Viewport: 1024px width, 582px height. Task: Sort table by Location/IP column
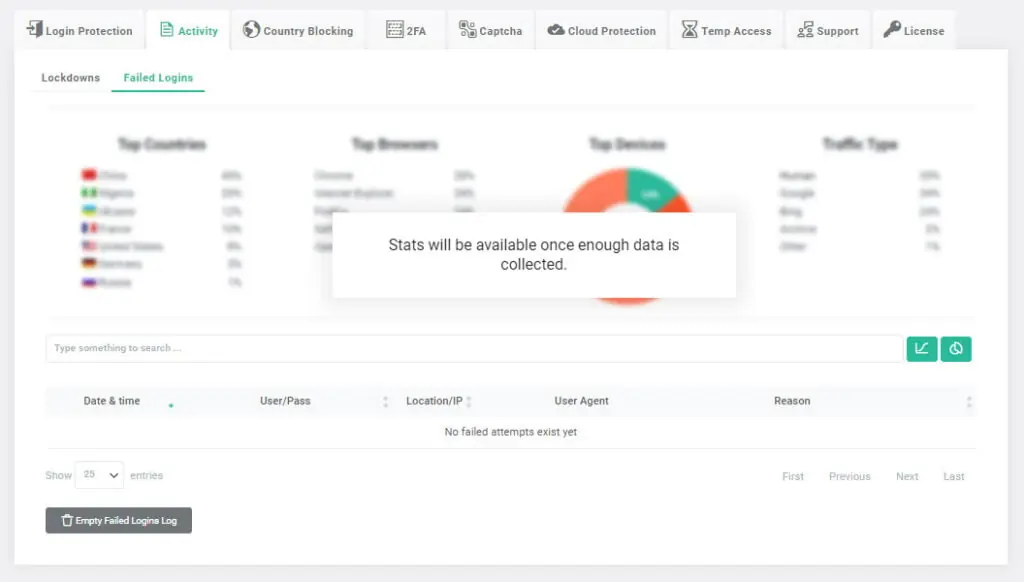point(434,401)
